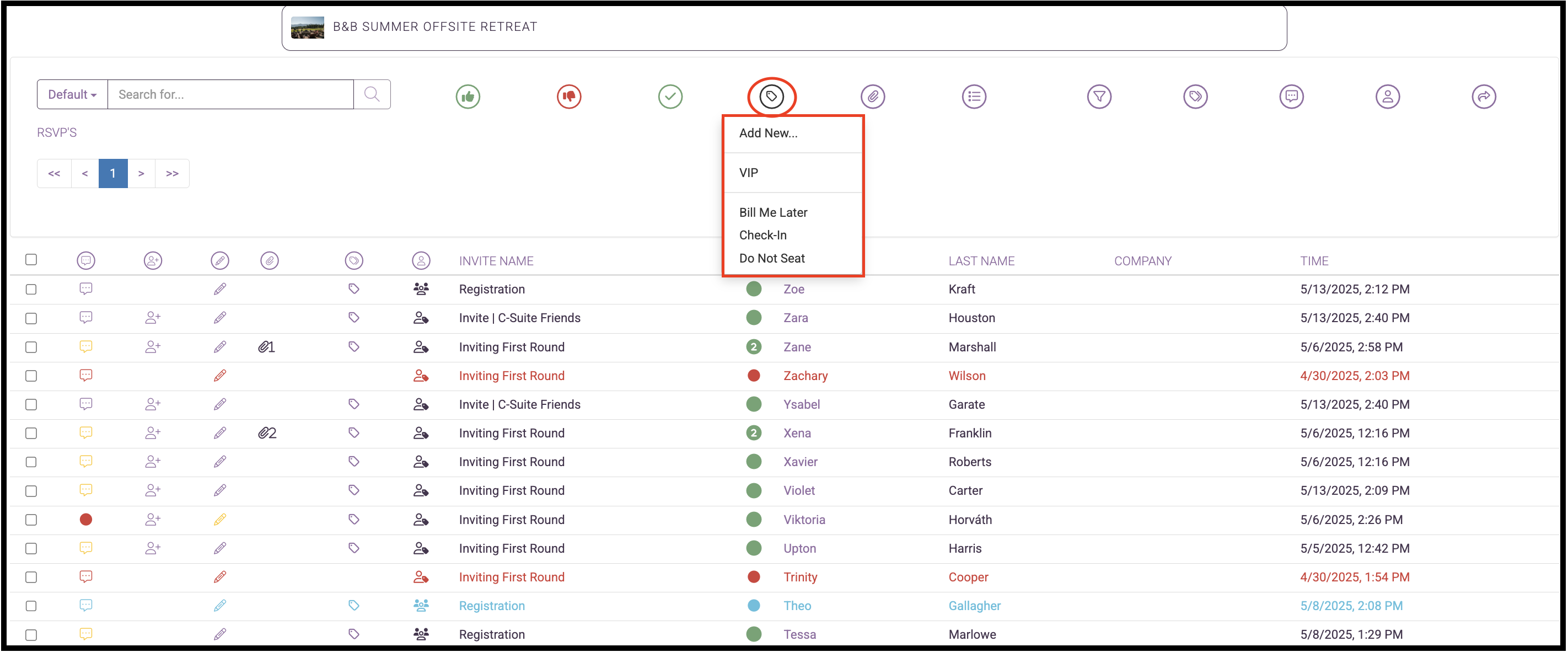The height and width of the screenshot is (652, 1568).
Task: Click the tag column header icon
Action: pyautogui.click(x=353, y=260)
